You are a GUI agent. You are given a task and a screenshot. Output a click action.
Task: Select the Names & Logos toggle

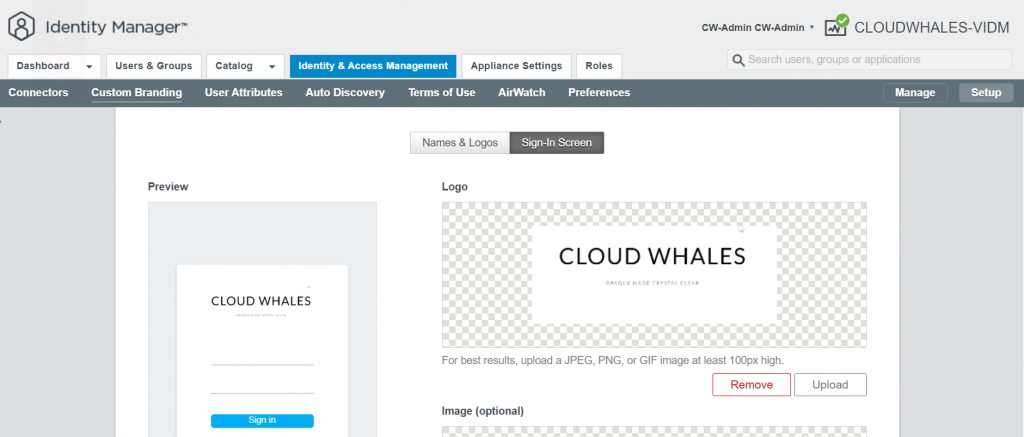point(460,143)
